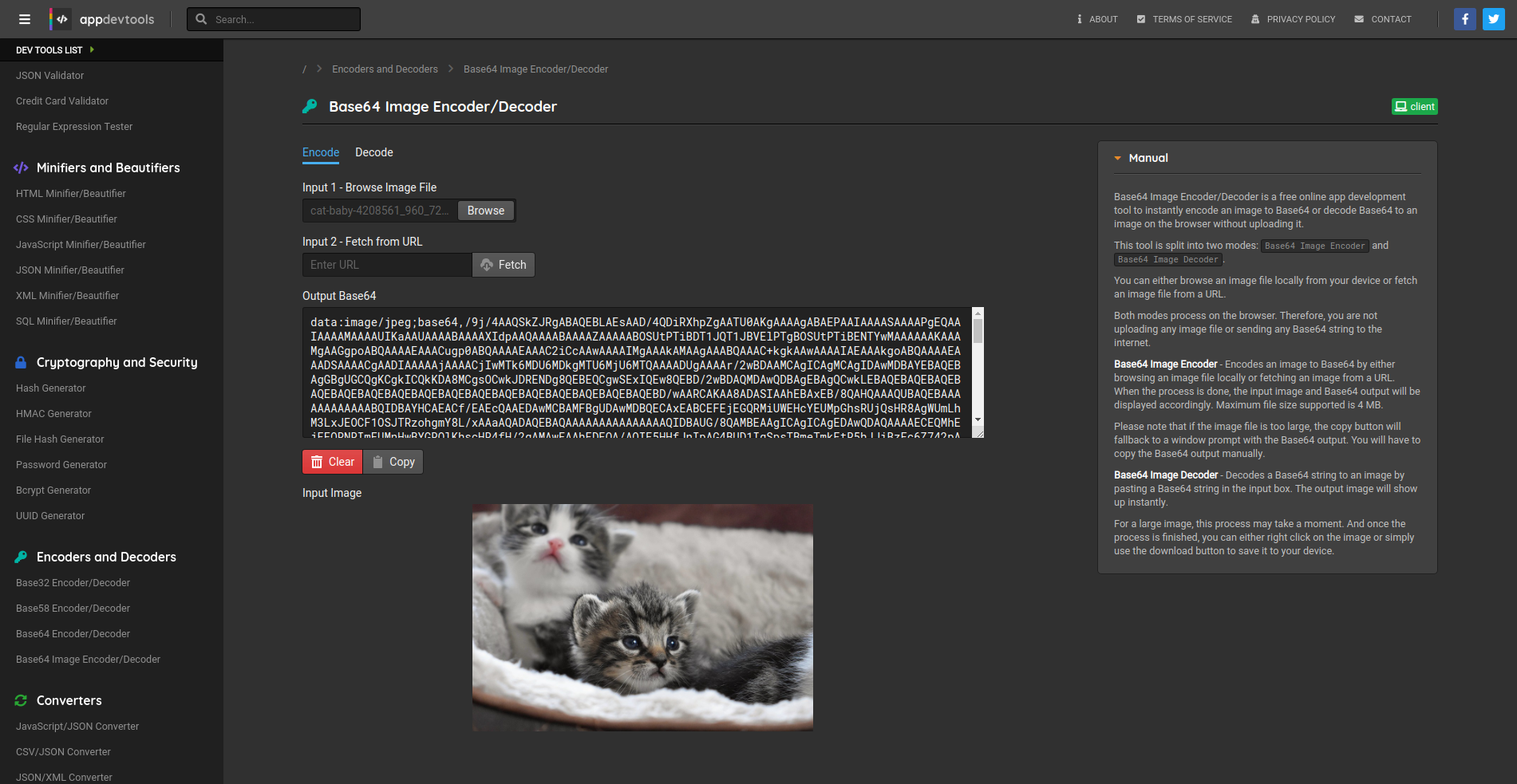Clear the Base64 output

pyautogui.click(x=332, y=462)
